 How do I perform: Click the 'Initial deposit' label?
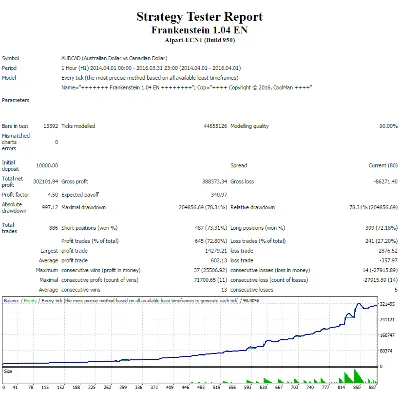(10, 166)
